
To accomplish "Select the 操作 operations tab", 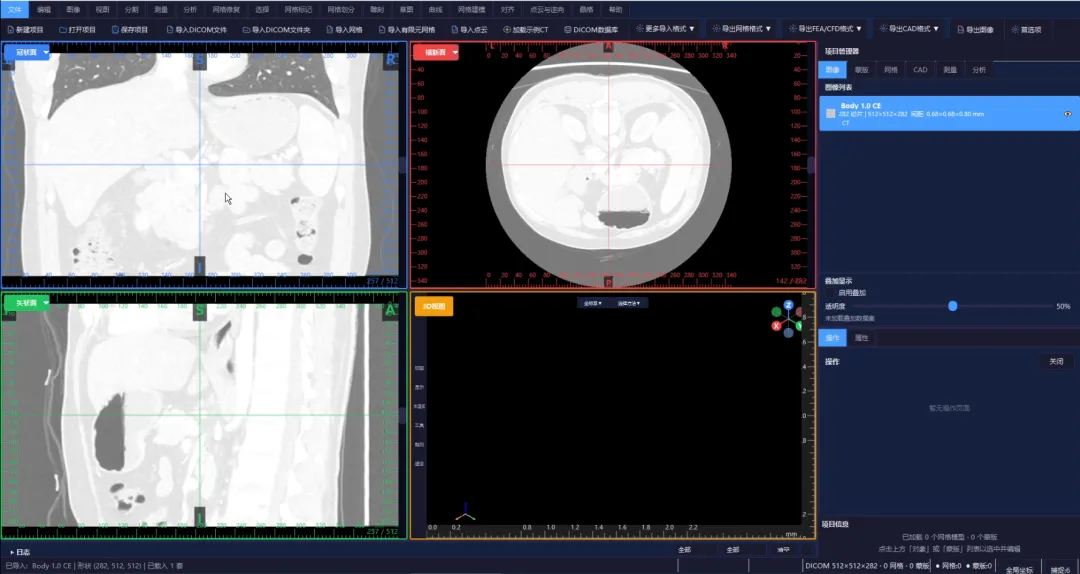I will (833, 338).
